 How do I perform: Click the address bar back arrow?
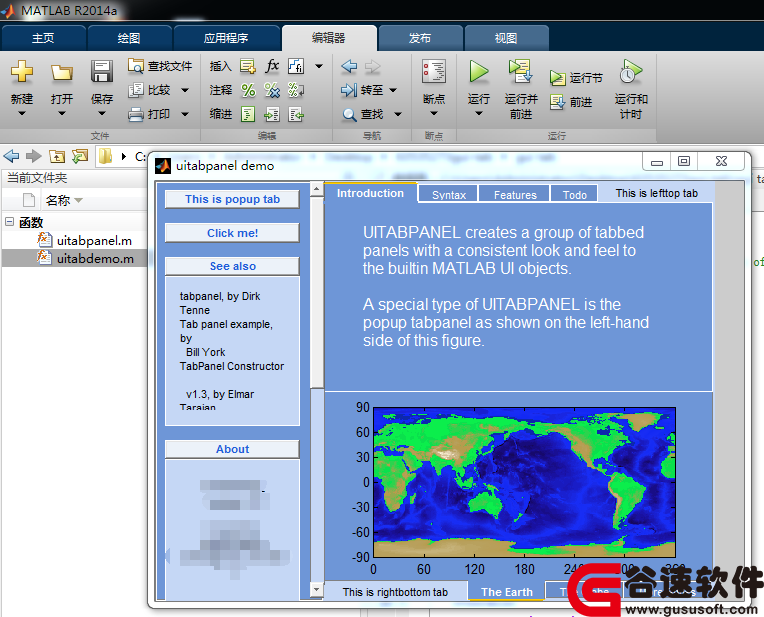click(x=11, y=156)
